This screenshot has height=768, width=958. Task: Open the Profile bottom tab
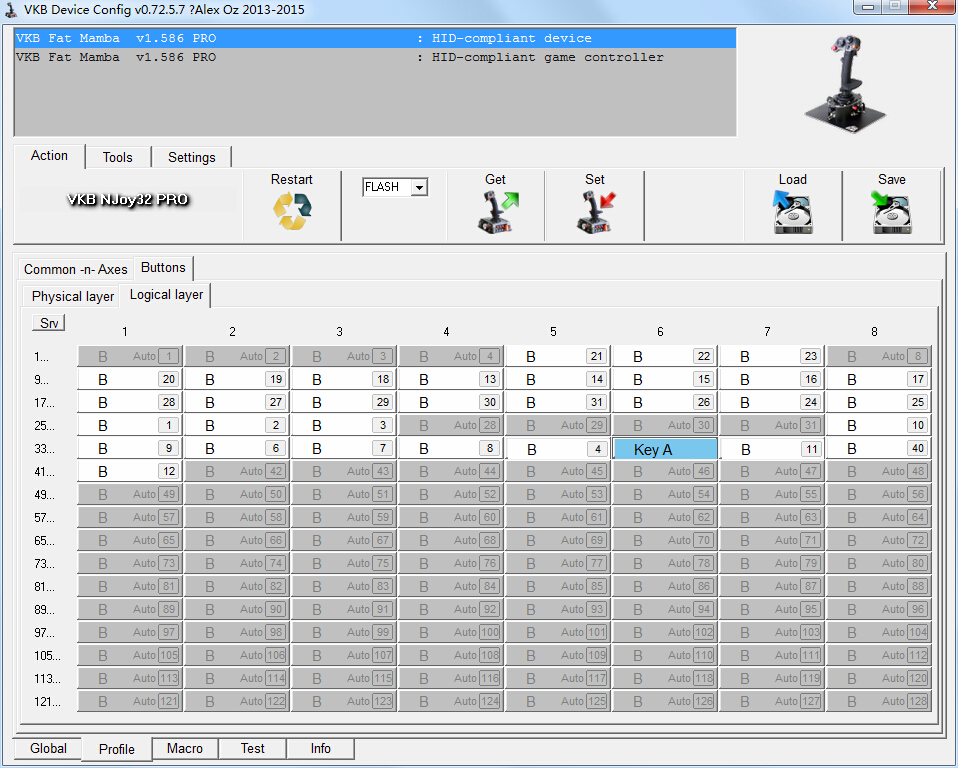tap(117, 749)
